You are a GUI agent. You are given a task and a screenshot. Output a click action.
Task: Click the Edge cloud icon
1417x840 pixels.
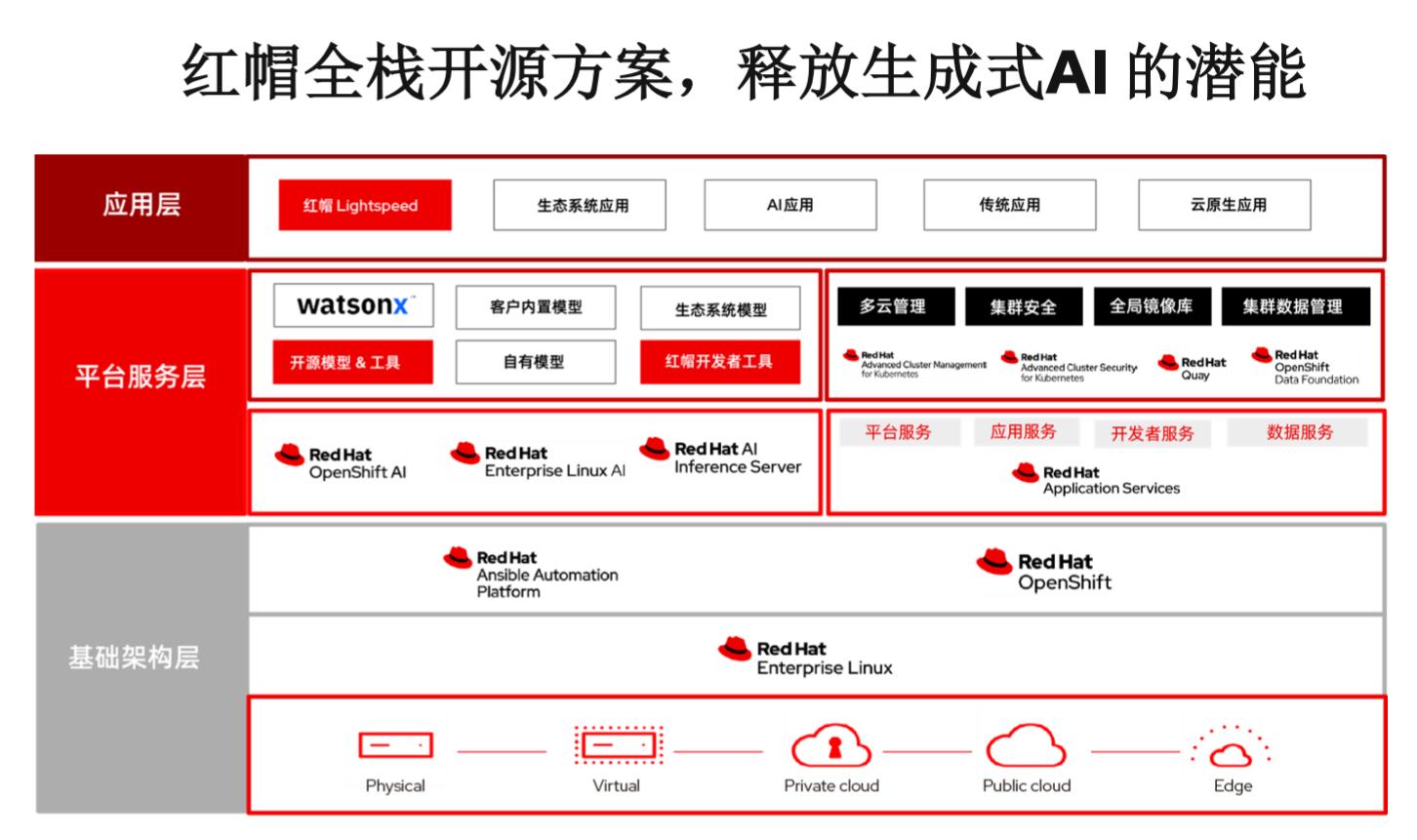(1231, 747)
